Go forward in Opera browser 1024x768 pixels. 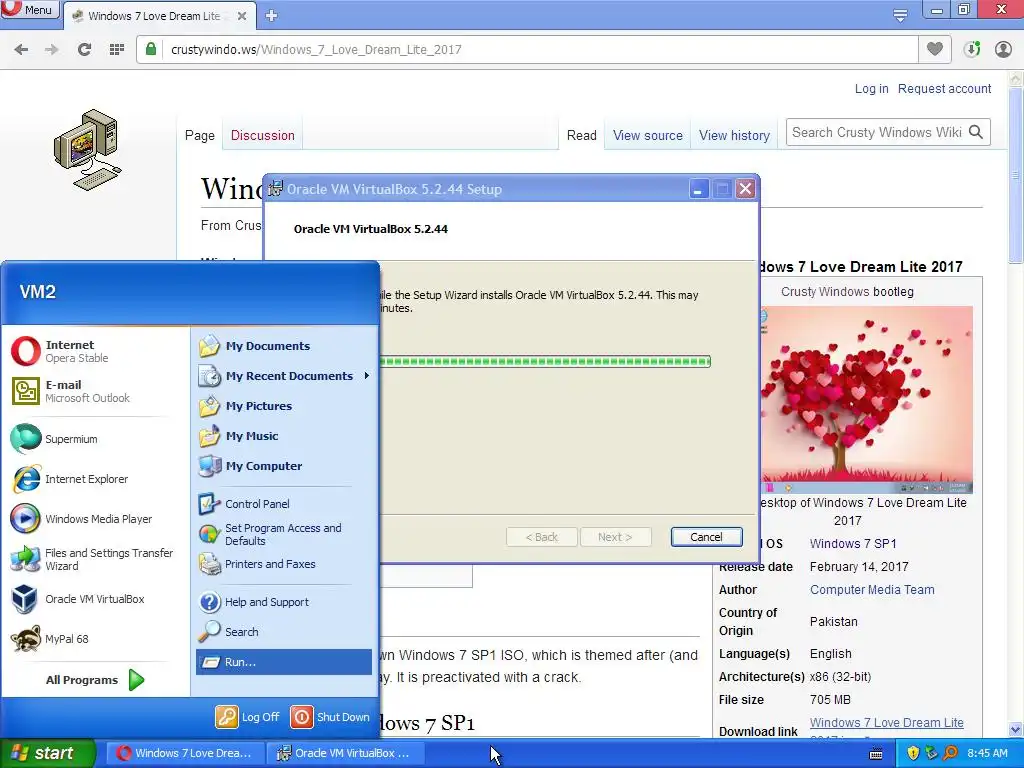[x=52, y=50]
